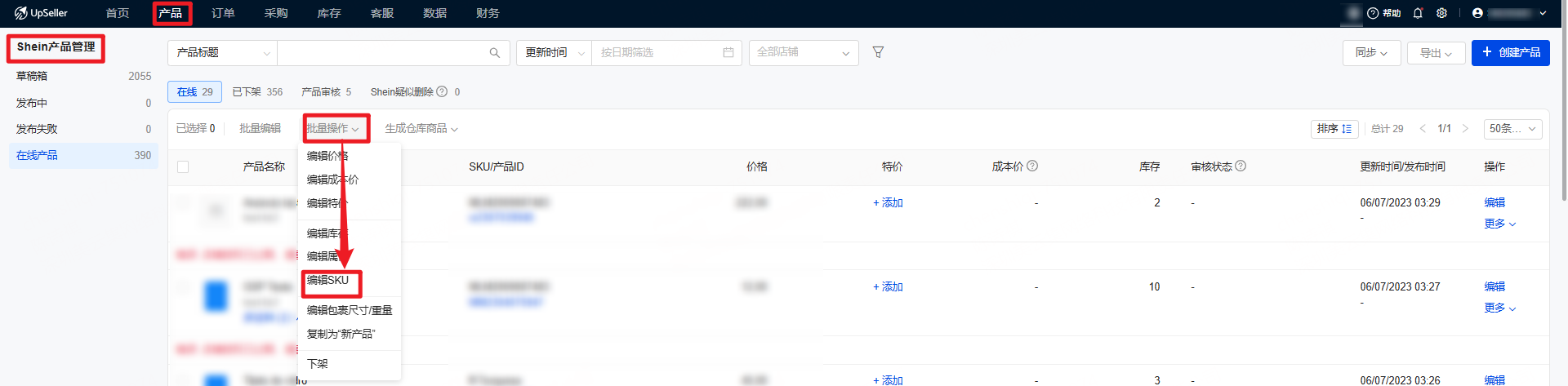
Task: Click the 排序 sort button
Action: (1334, 129)
